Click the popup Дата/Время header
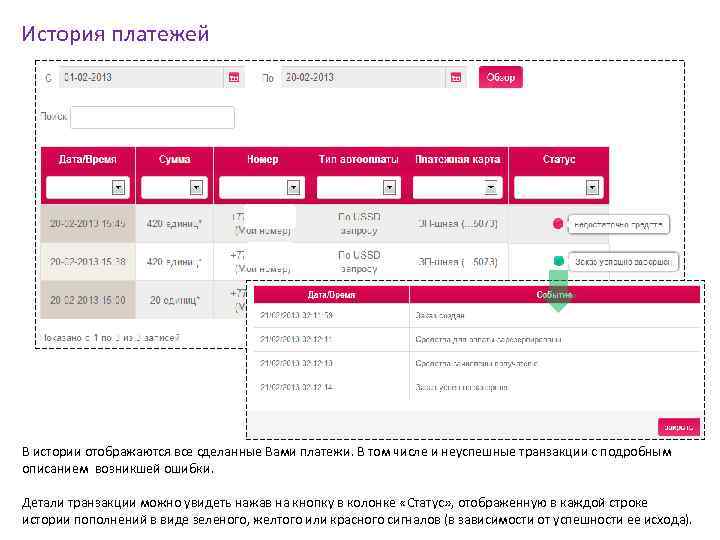 click(331, 295)
